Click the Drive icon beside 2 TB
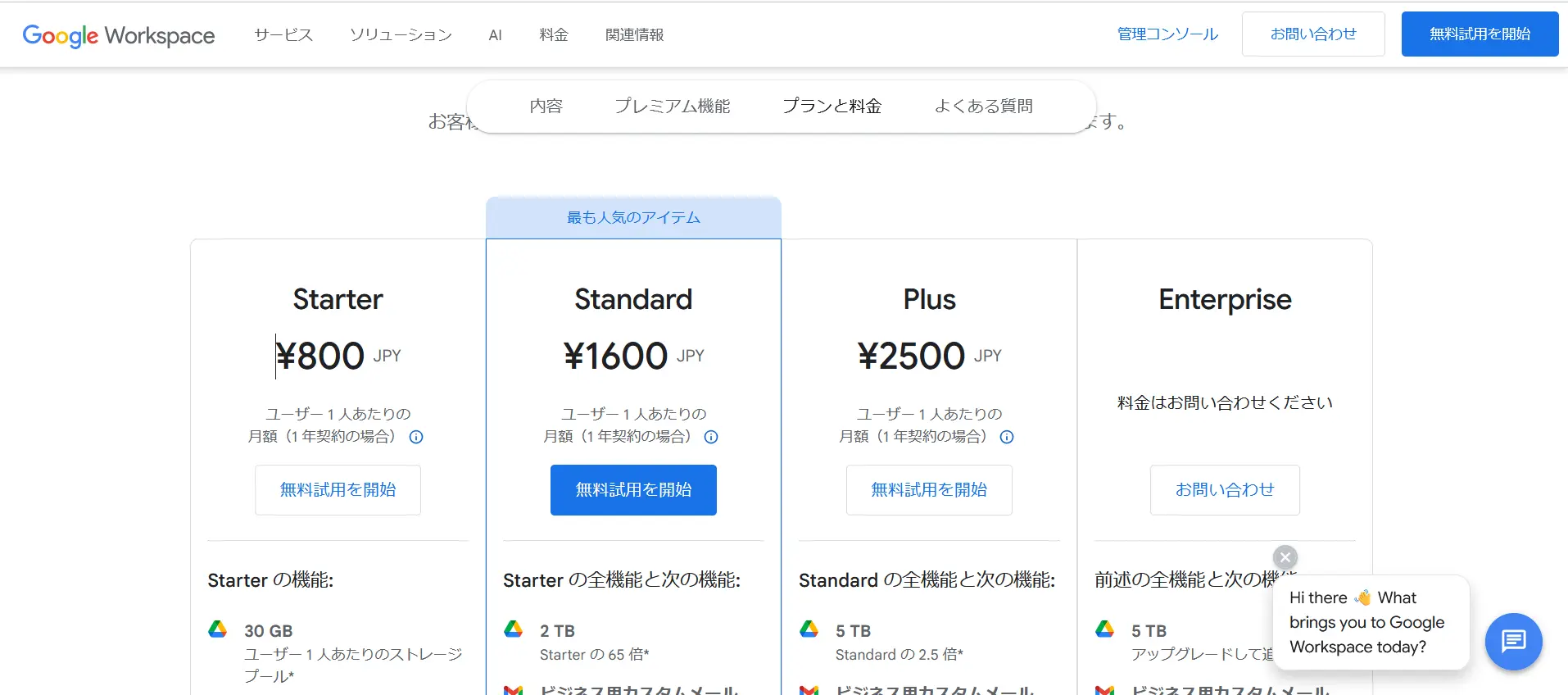The image size is (1568, 695). [x=513, y=629]
